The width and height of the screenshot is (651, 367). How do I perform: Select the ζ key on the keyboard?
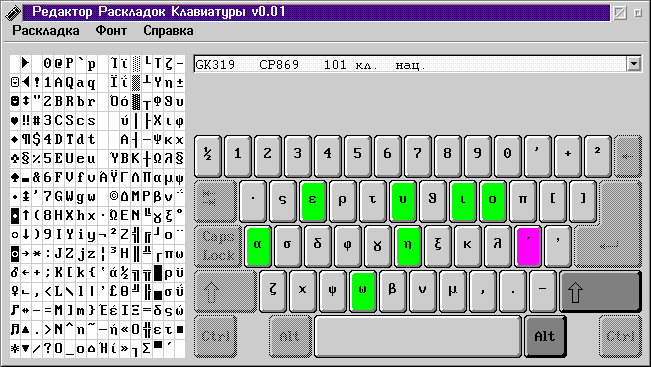click(273, 292)
